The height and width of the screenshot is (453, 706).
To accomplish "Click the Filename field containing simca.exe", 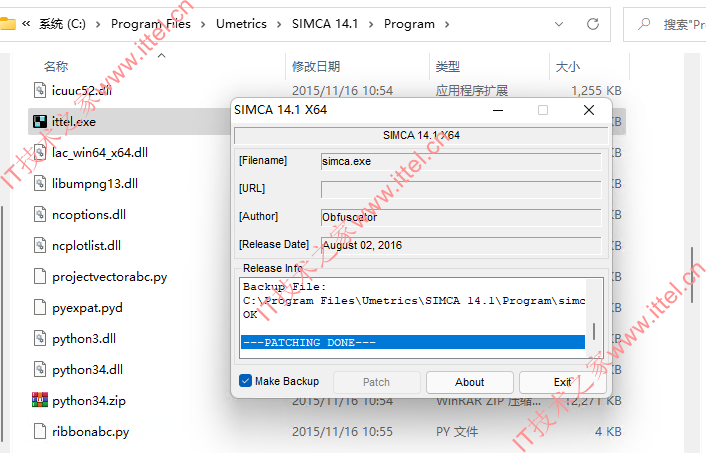I will click(x=461, y=161).
